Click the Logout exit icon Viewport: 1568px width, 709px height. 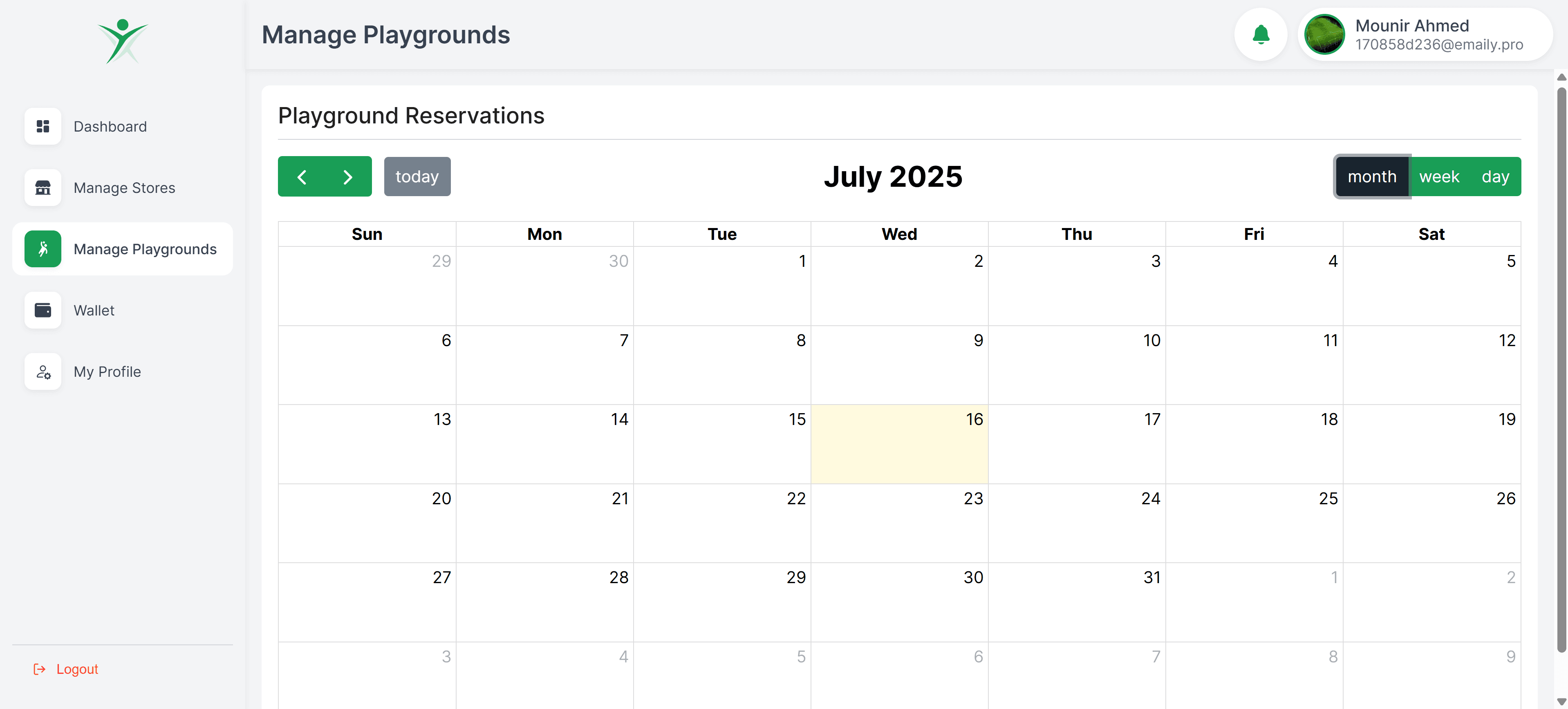[x=40, y=669]
